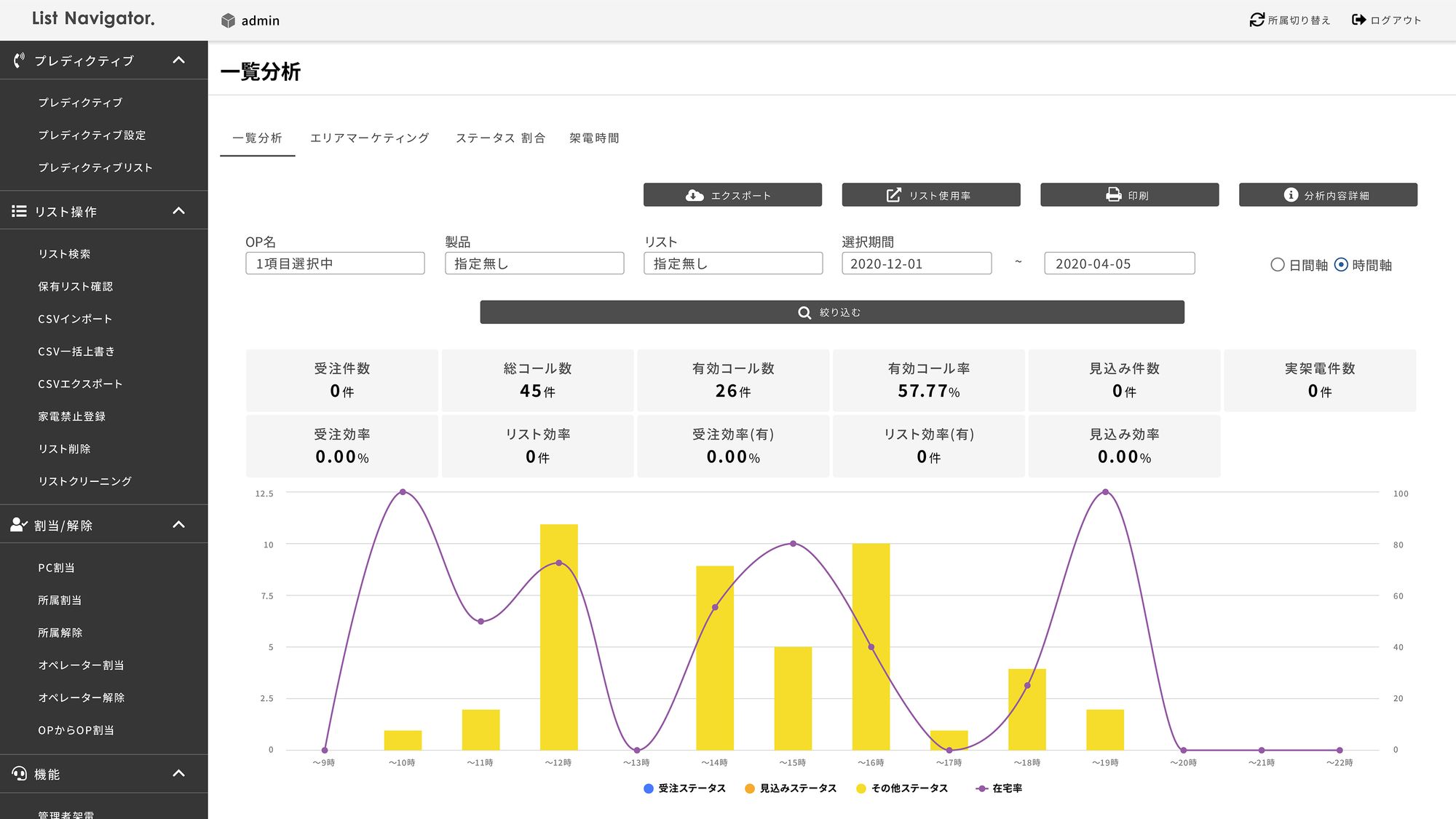Click the 在宅率 peak point at ~19時
The image size is (1456, 819).
pos(1105,492)
